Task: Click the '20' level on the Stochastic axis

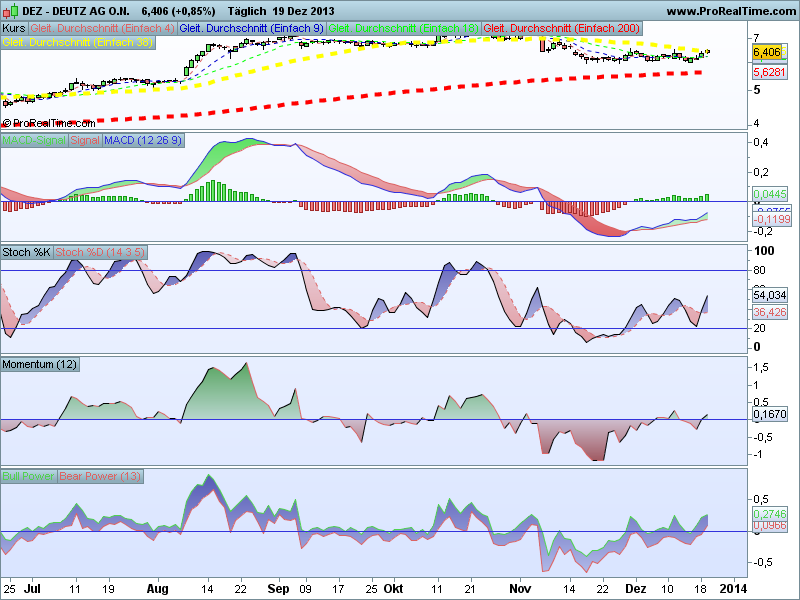Action: (760, 328)
